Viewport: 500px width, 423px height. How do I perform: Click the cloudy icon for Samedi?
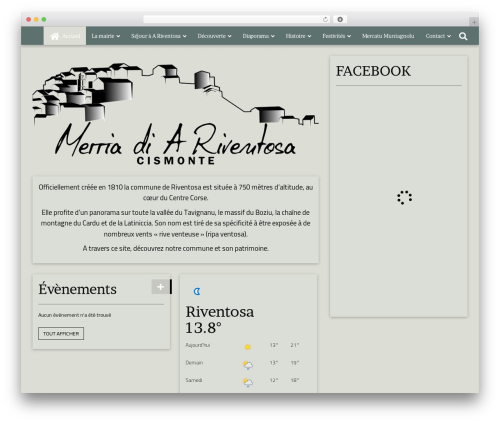pos(248,382)
